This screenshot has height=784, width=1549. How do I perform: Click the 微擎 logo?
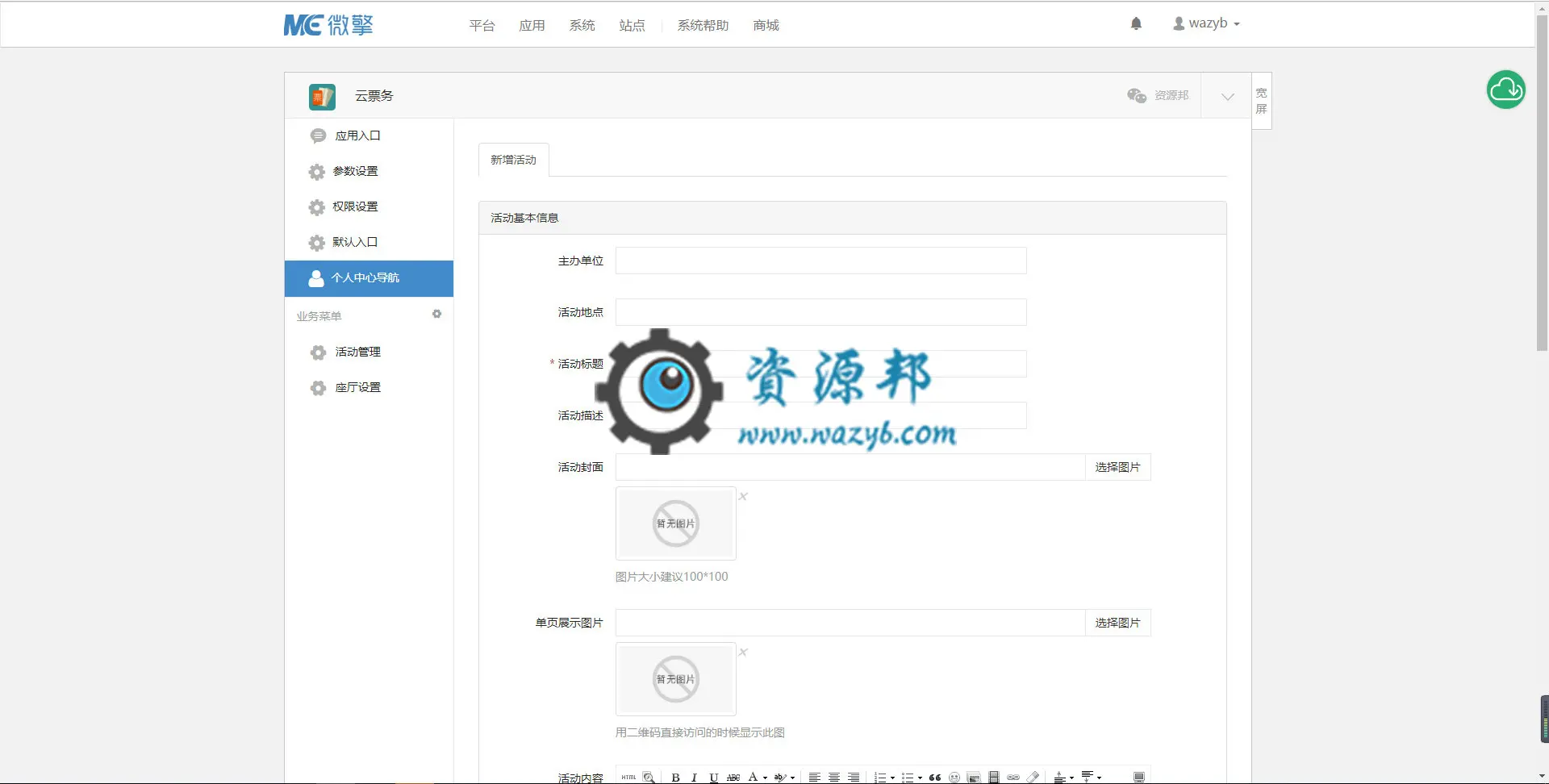pos(328,25)
